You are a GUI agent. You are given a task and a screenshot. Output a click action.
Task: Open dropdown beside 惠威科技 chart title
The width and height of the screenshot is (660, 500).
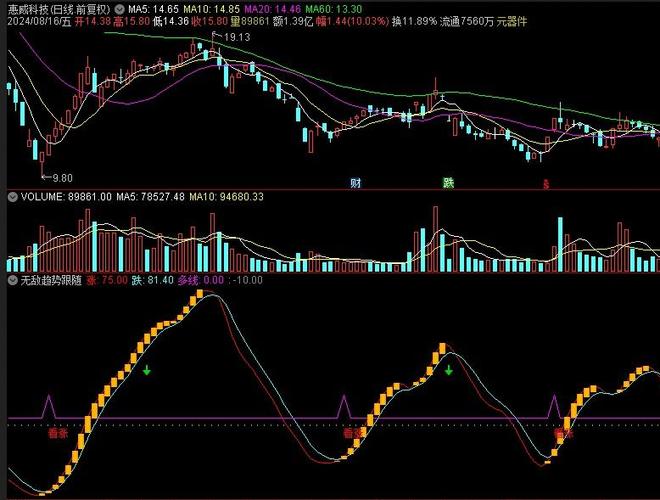pos(120,9)
